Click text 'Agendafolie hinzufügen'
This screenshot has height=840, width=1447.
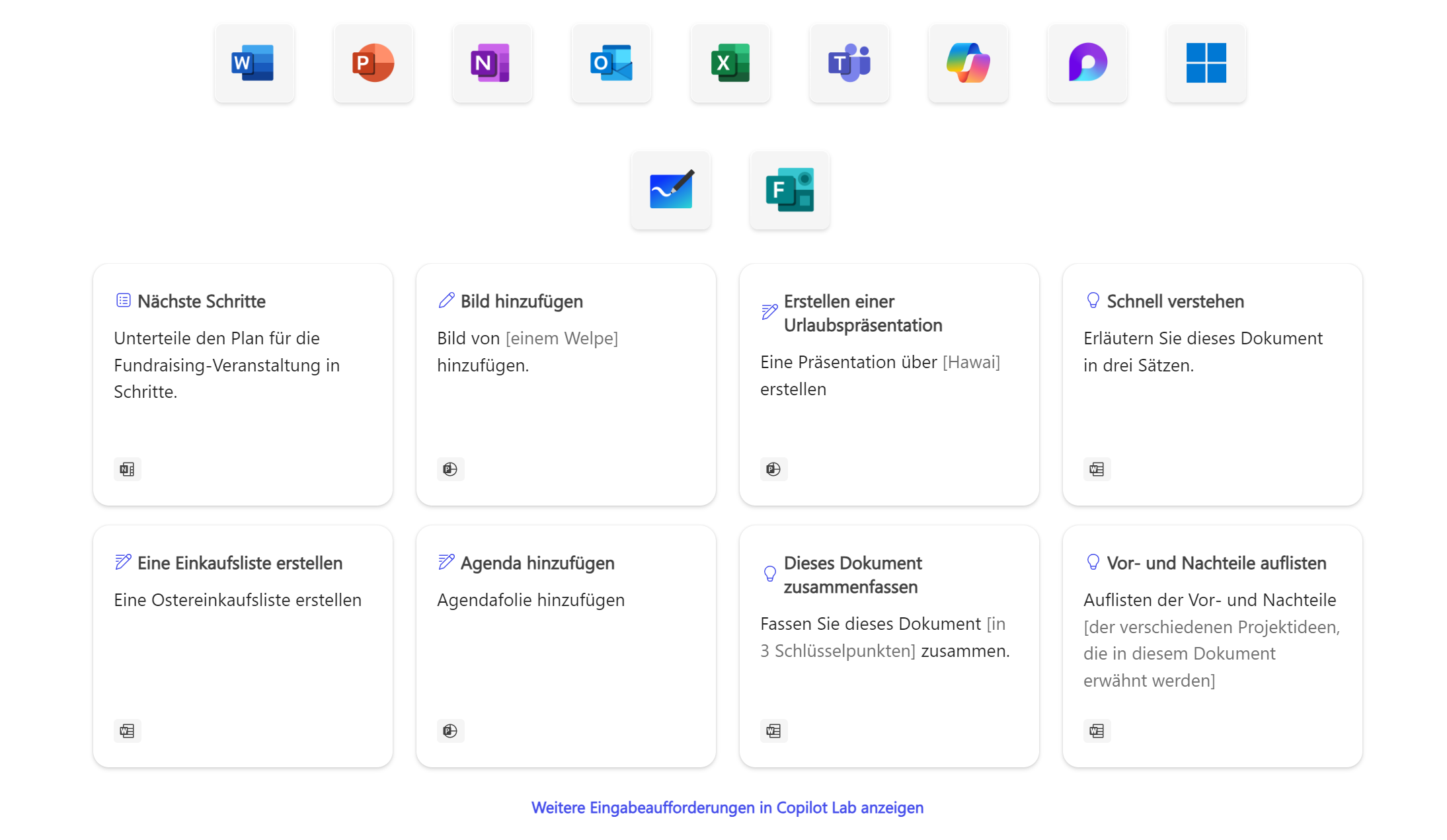click(x=531, y=600)
